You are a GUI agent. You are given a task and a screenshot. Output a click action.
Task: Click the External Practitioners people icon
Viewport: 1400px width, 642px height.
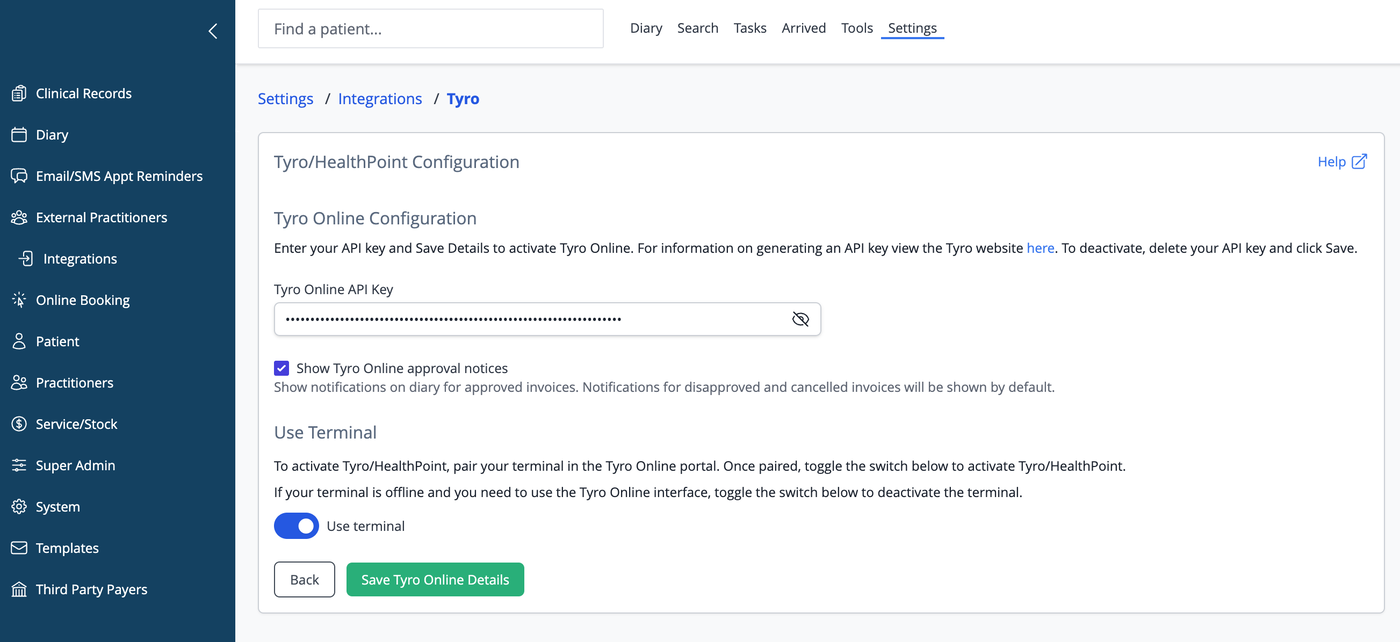point(19,218)
